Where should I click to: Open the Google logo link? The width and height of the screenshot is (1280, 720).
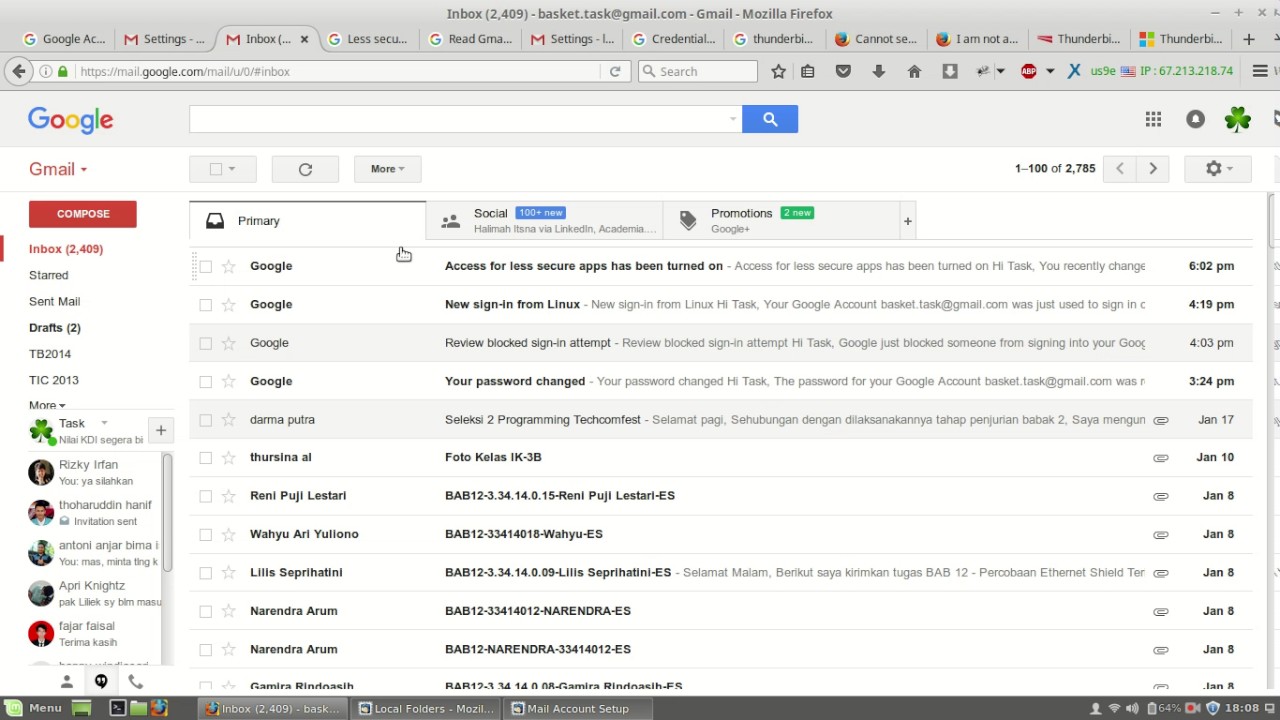coord(70,120)
